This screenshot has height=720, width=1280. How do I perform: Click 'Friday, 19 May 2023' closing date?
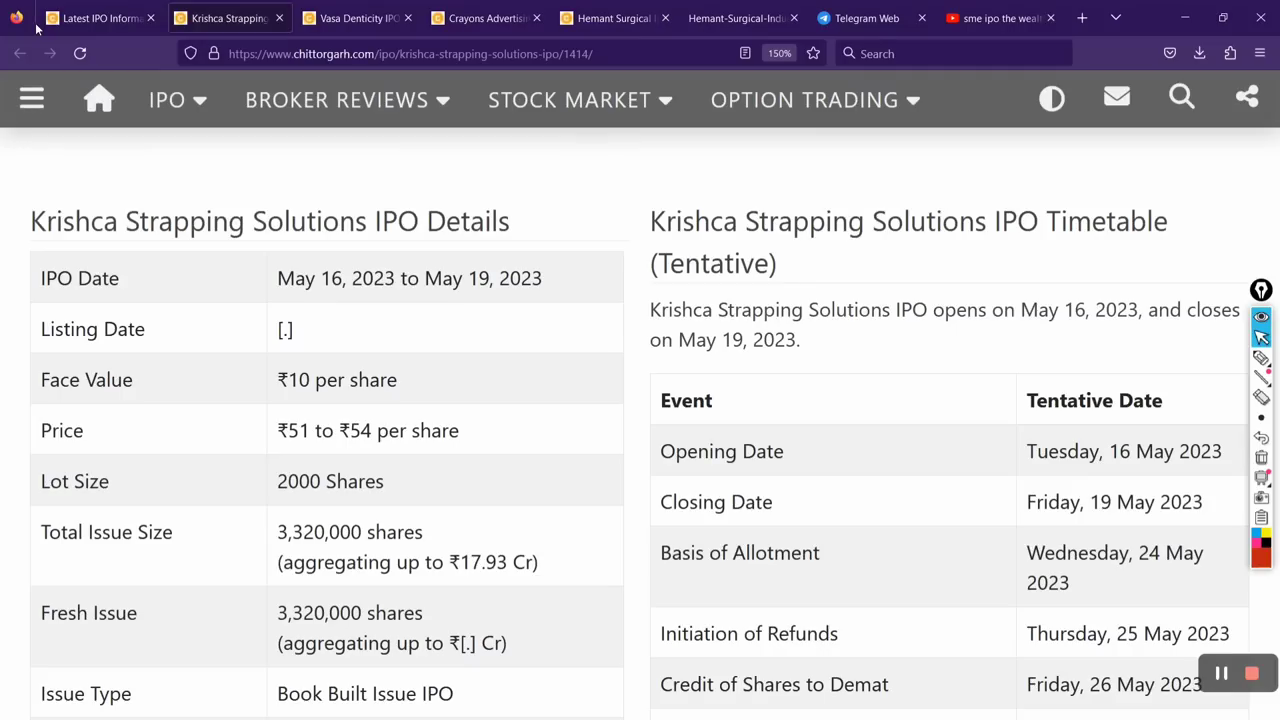click(x=1114, y=502)
